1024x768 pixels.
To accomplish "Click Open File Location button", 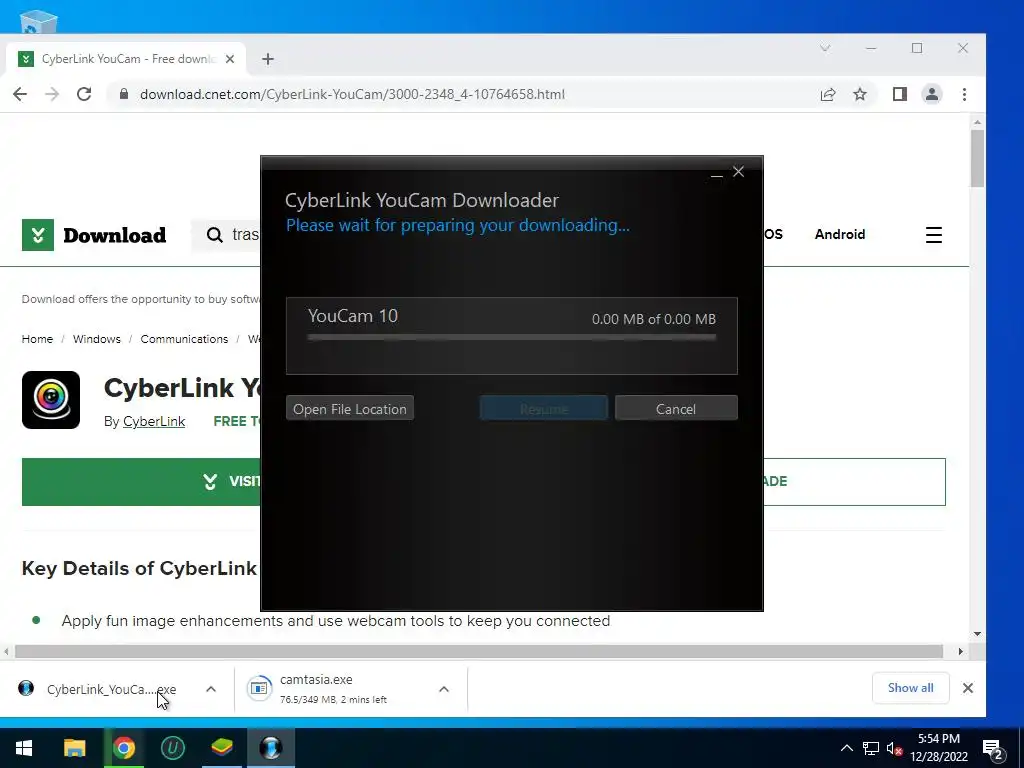I will (x=350, y=408).
